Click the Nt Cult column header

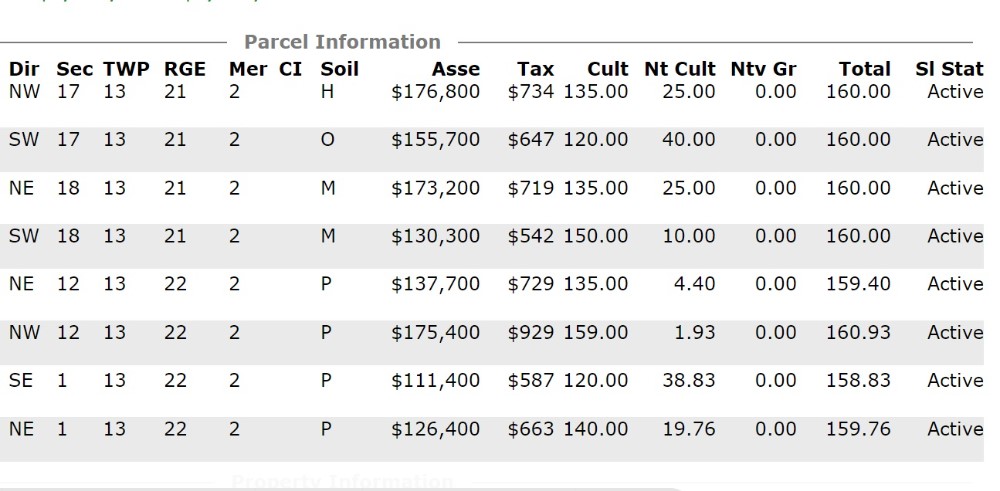[680, 69]
